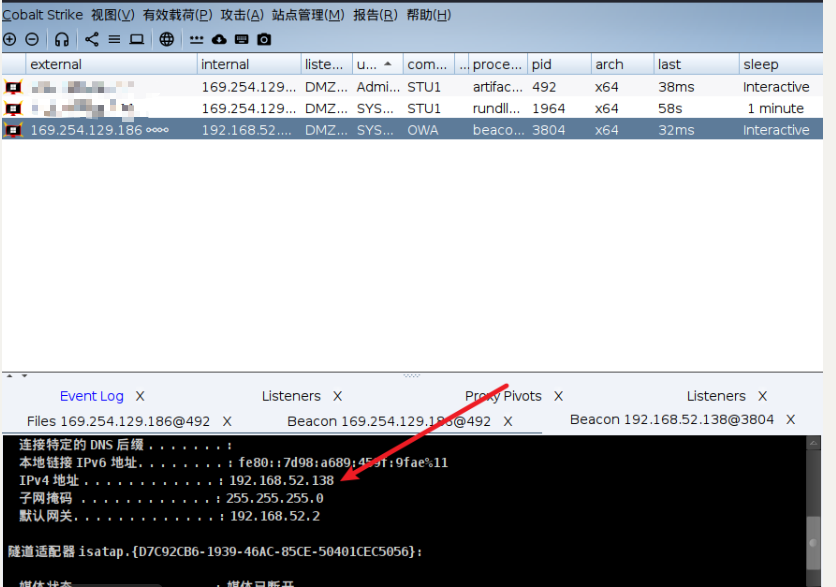The height and width of the screenshot is (587, 836).
Task: Show the target table laptop icon
Action: click(137, 39)
